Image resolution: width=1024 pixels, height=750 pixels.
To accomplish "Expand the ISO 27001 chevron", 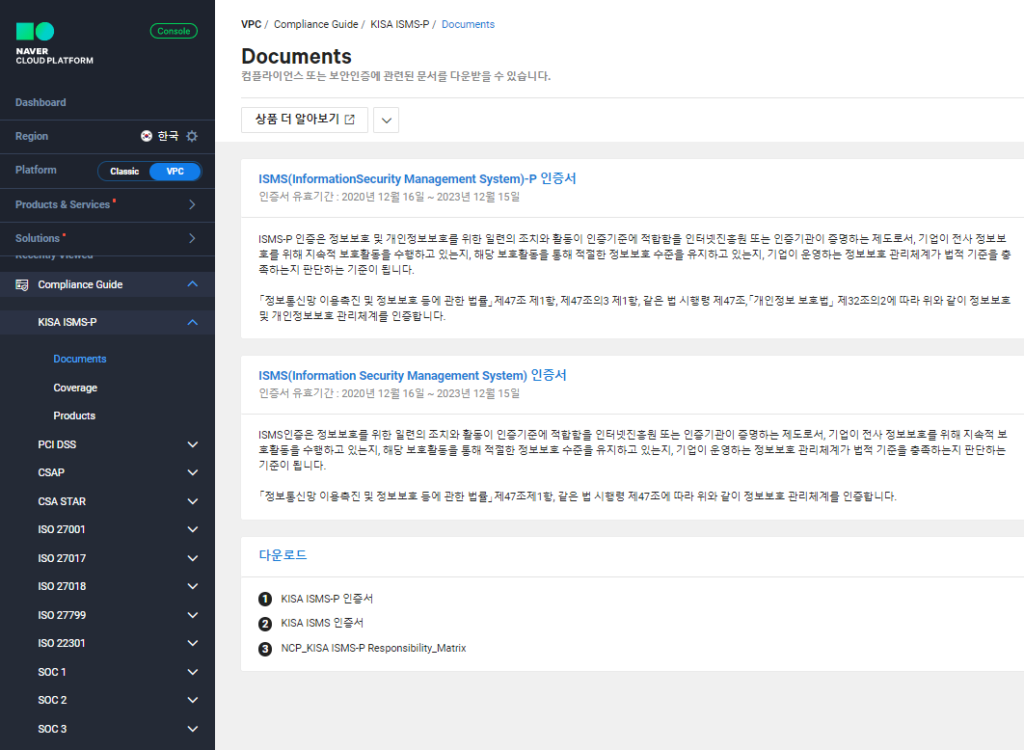I will (193, 529).
